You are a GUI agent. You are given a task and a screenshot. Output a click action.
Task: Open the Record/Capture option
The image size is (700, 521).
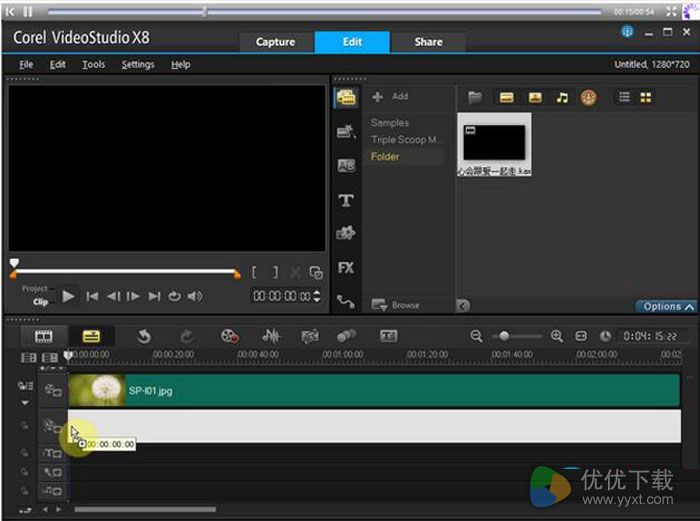click(x=230, y=336)
